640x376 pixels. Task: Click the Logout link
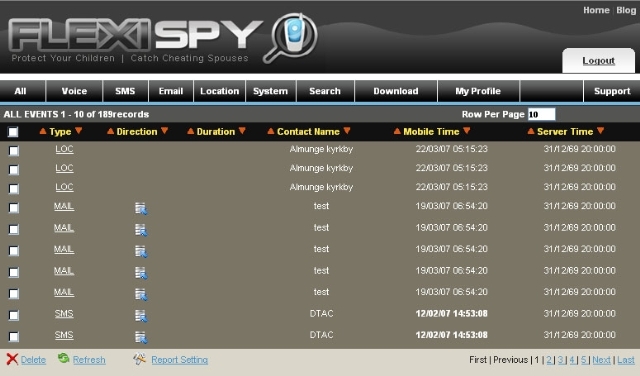pos(598,61)
